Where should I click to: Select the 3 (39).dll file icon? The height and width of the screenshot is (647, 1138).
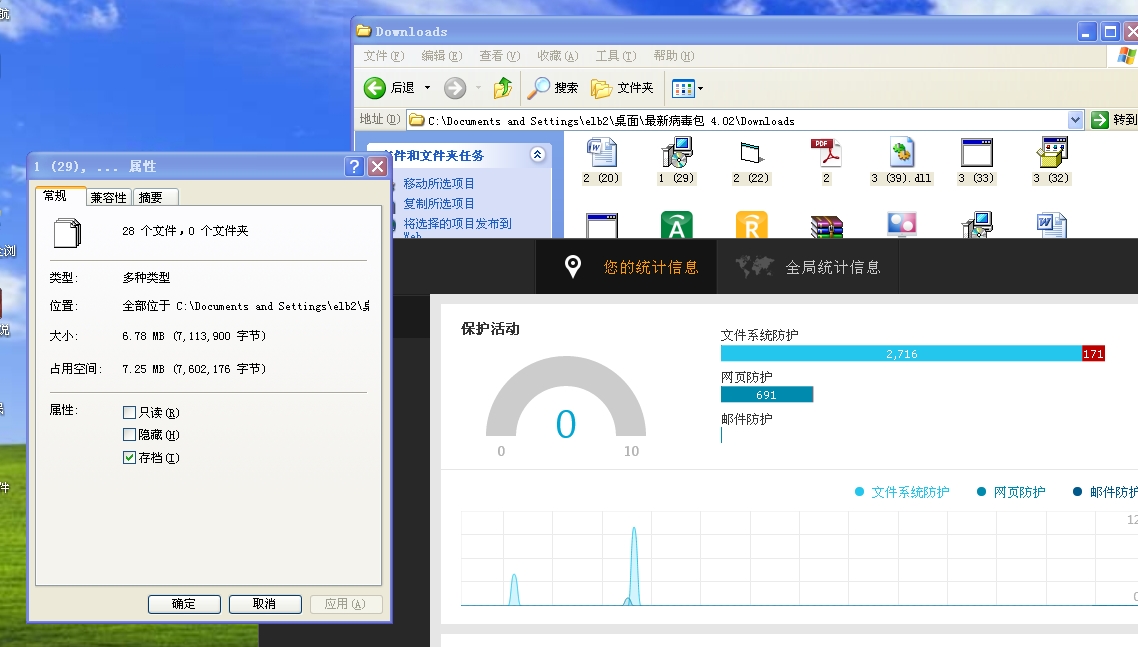coord(902,154)
